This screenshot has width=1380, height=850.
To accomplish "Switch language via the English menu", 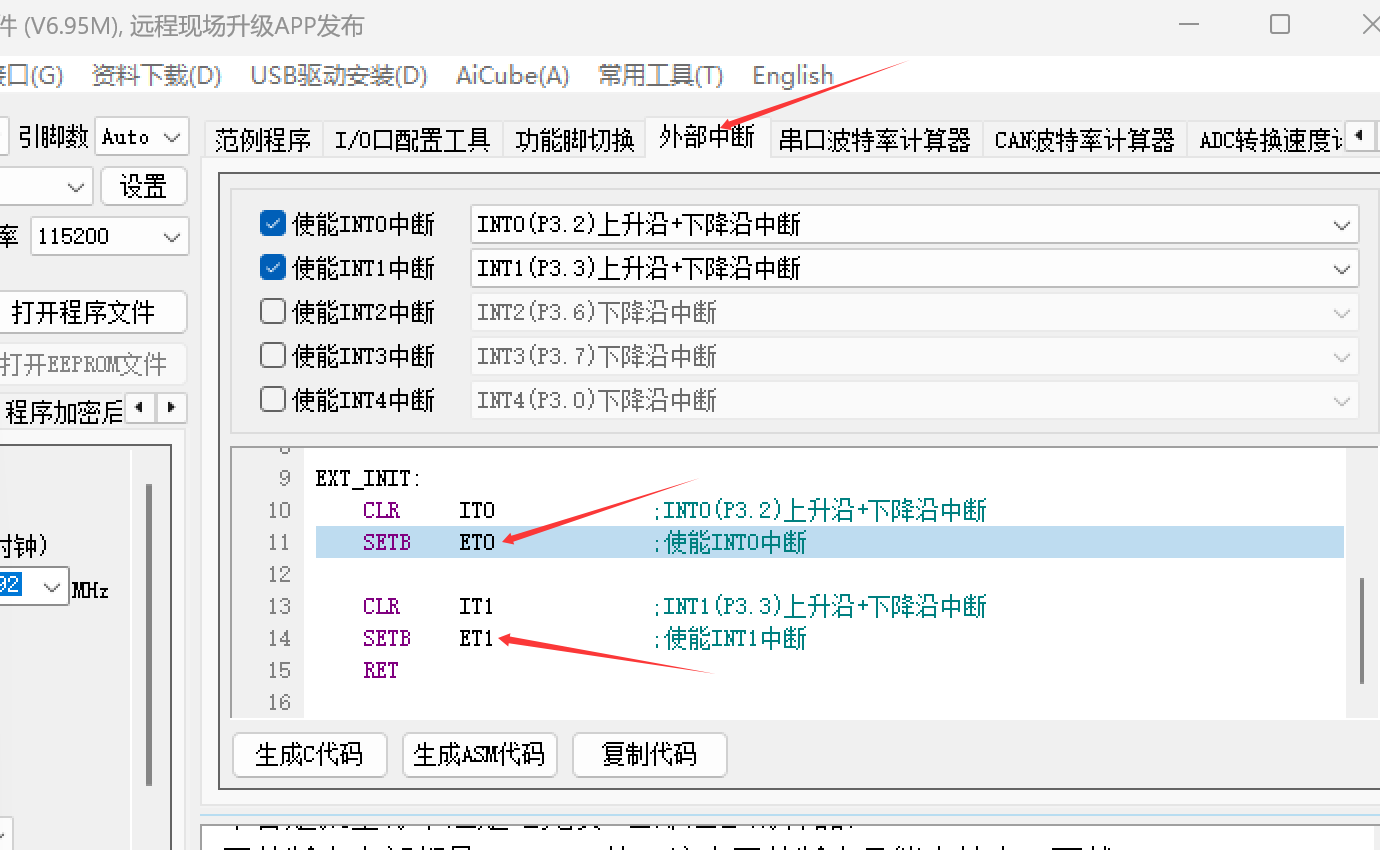I will tap(793, 75).
